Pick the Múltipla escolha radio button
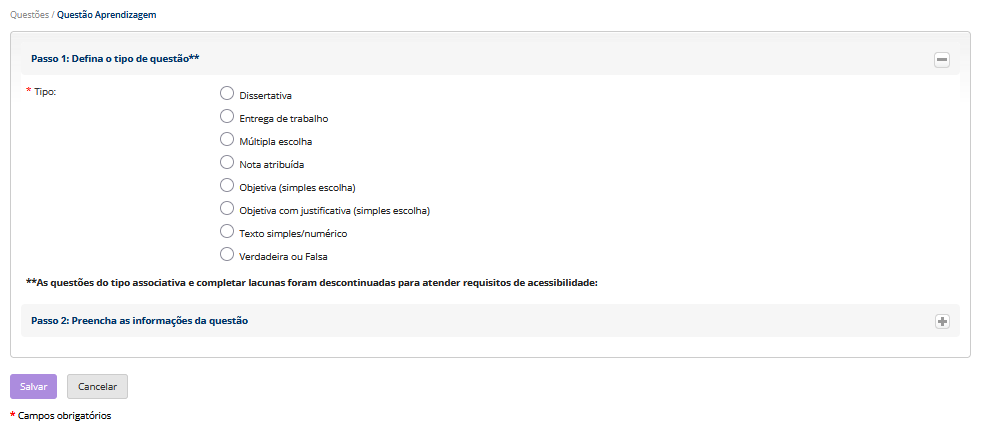982x428 pixels. point(227,140)
